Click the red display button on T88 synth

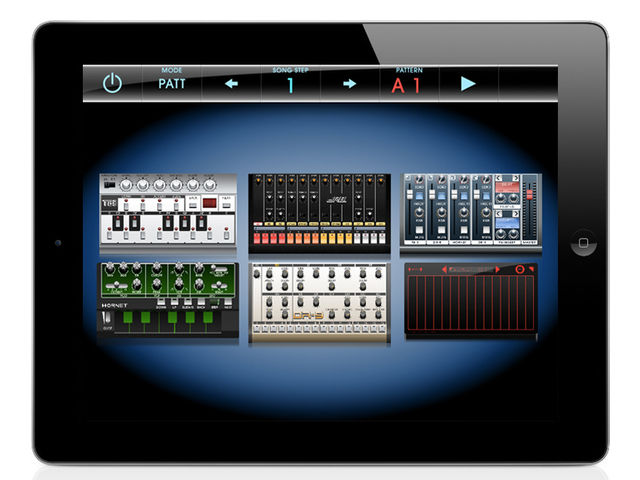click(x=209, y=202)
